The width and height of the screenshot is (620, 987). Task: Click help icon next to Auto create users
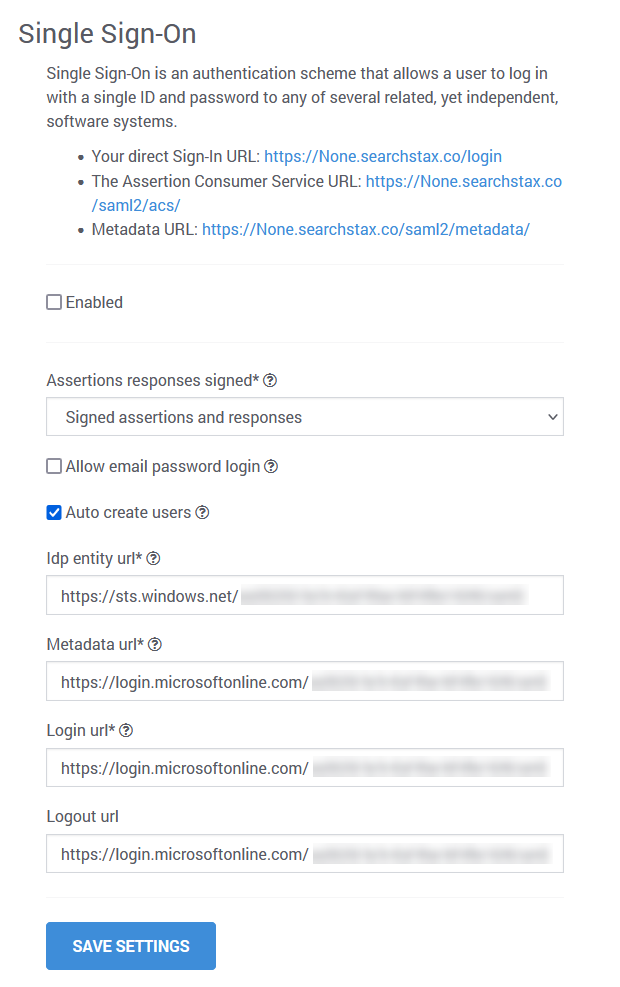[202, 512]
